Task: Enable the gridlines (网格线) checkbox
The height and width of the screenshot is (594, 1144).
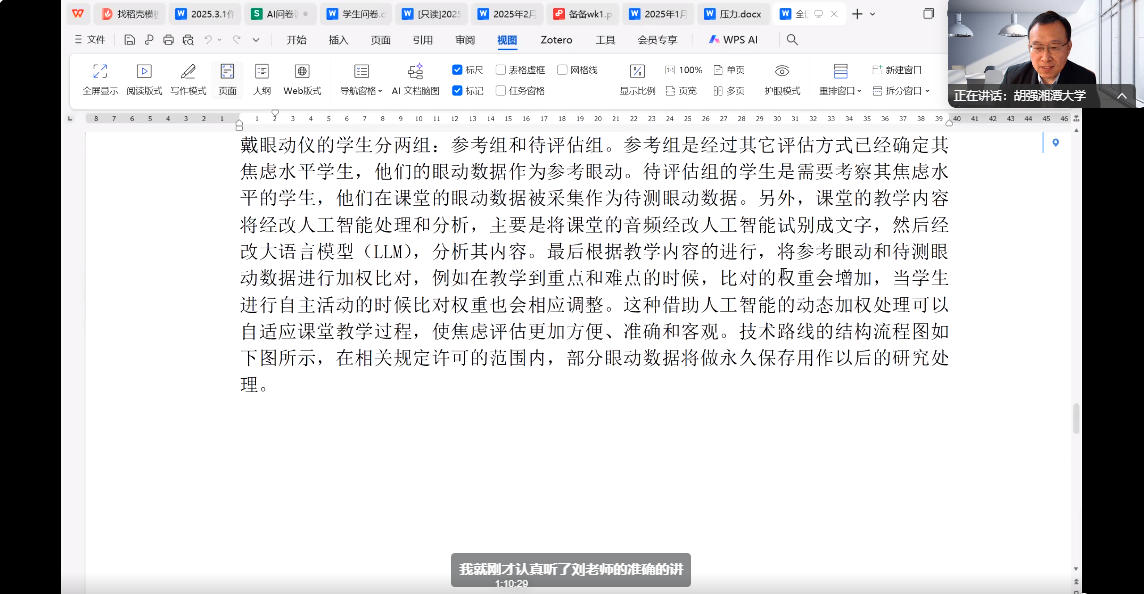Action: click(562, 70)
